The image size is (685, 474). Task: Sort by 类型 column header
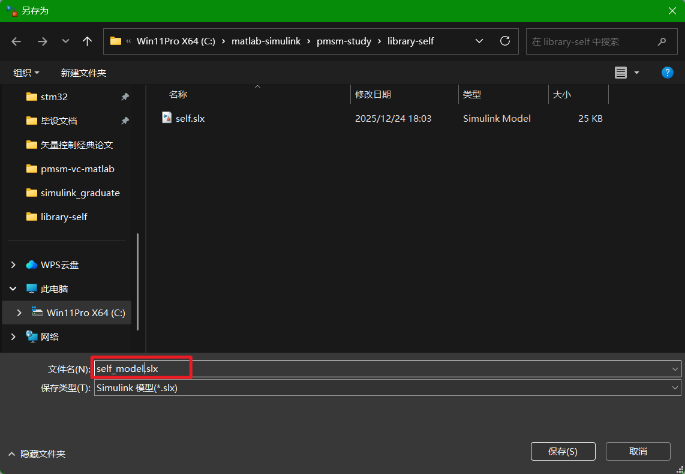pos(472,95)
